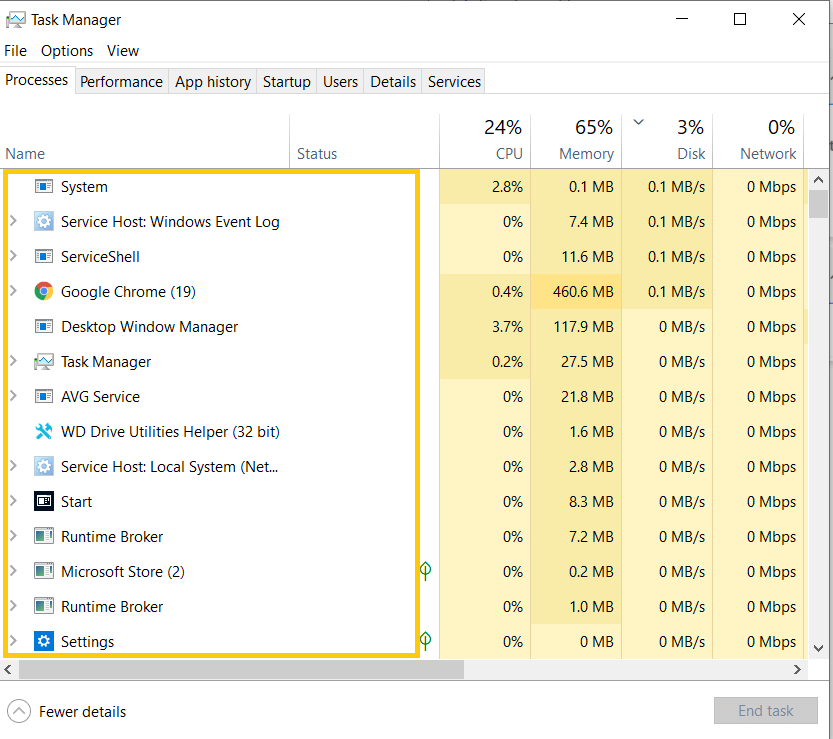Select the Service Host: Windows Event Log icon
Image resolution: width=833 pixels, height=739 pixels.
point(44,221)
